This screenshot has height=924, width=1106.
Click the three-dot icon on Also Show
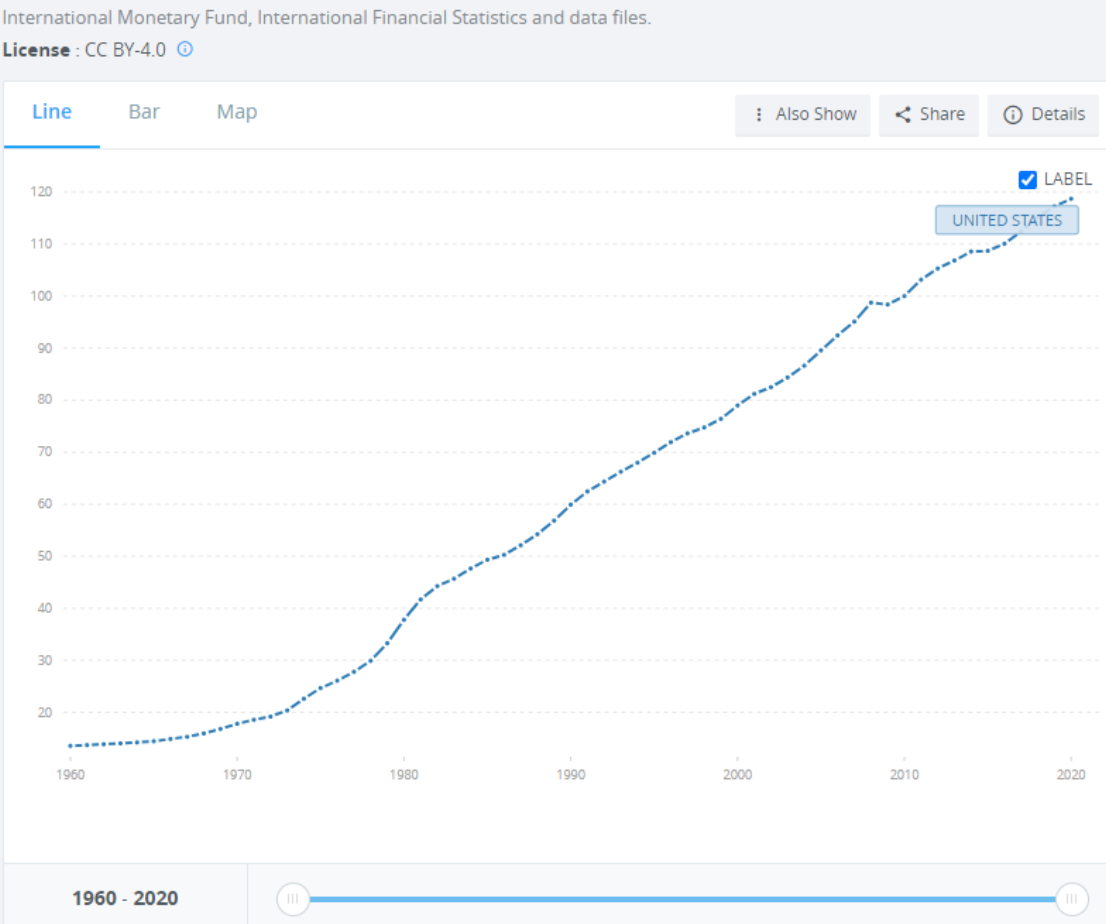click(758, 114)
